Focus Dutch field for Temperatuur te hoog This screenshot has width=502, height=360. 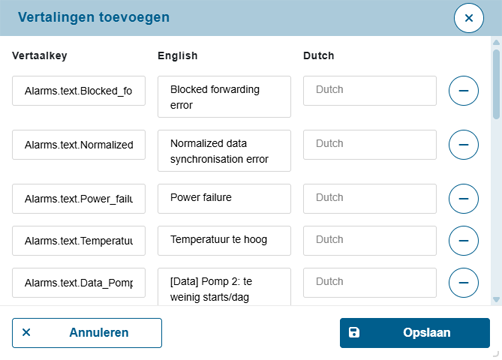click(370, 241)
